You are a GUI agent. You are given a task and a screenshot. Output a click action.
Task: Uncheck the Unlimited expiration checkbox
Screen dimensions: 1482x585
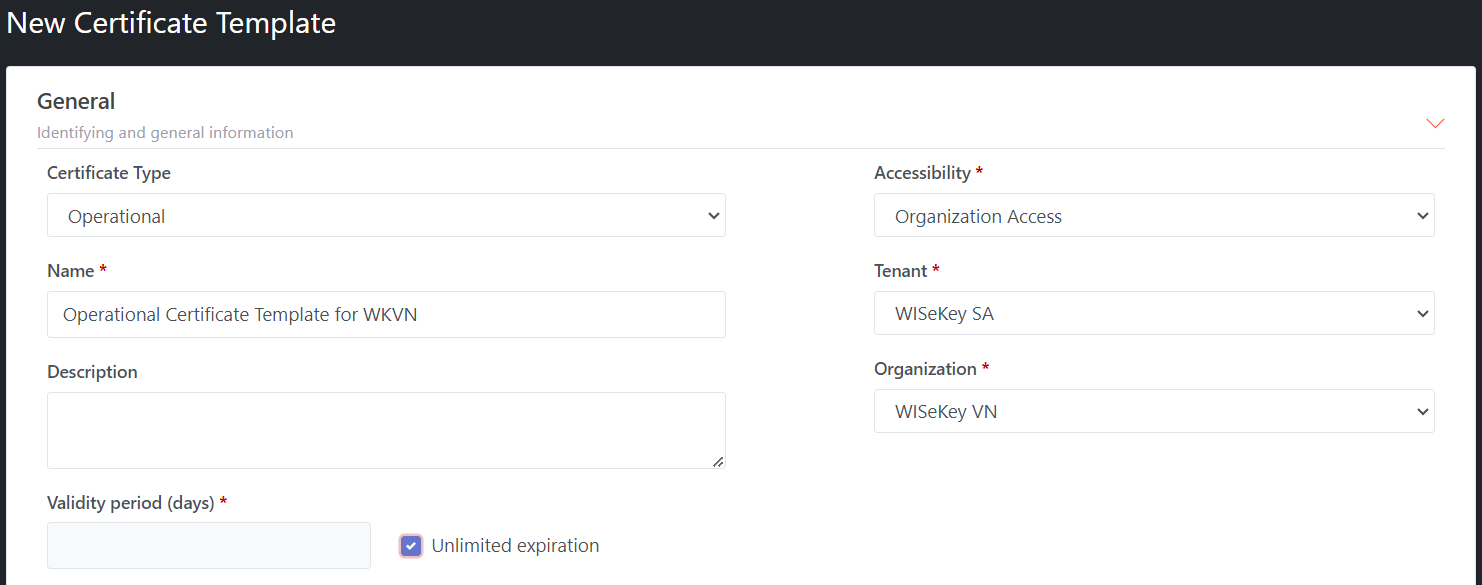[x=411, y=546]
